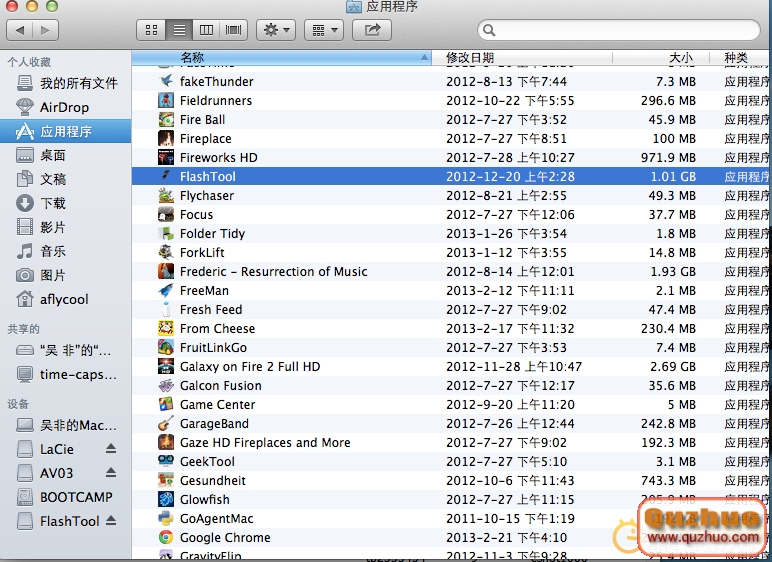Image resolution: width=772 pixels, height=562 pixels.
Task: Open 音乐 in the sidebar
Action: tap(66, 251)
